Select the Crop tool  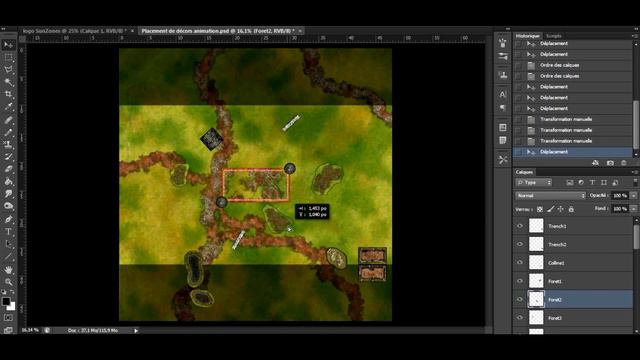pos(8,94)
